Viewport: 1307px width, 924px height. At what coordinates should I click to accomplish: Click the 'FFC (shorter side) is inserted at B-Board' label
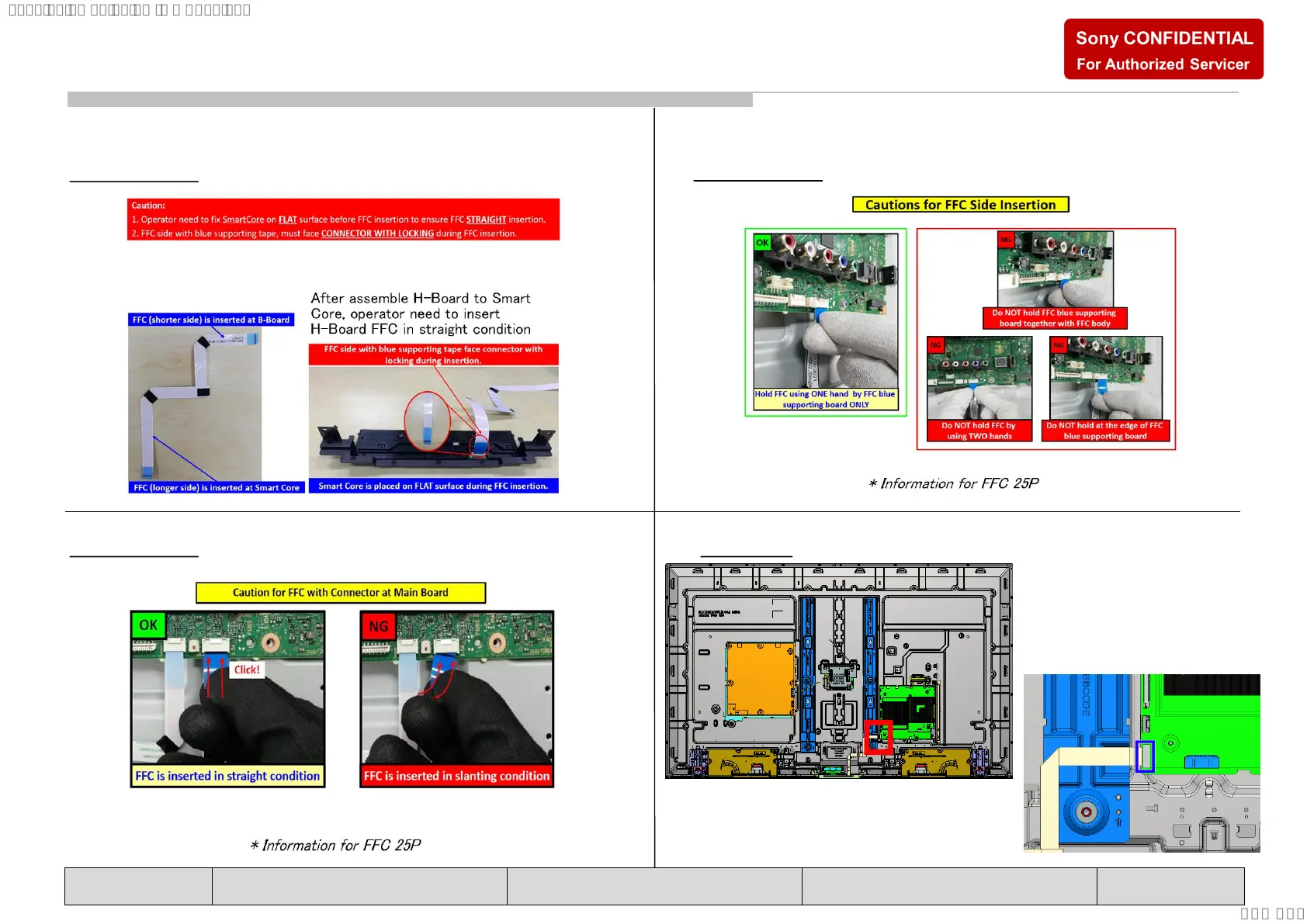(210, 320)
